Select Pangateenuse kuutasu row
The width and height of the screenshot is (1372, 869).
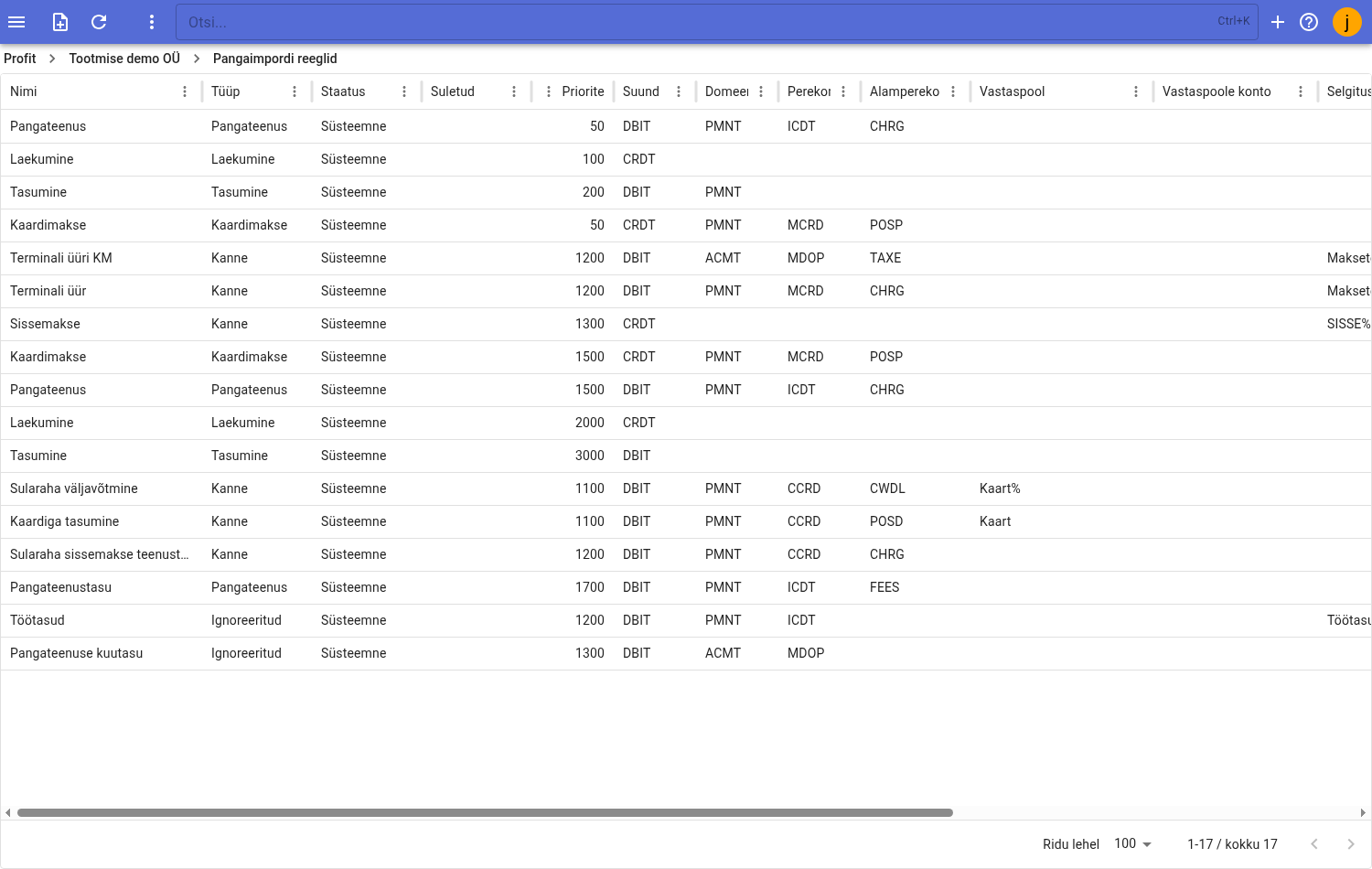point(686,653)
